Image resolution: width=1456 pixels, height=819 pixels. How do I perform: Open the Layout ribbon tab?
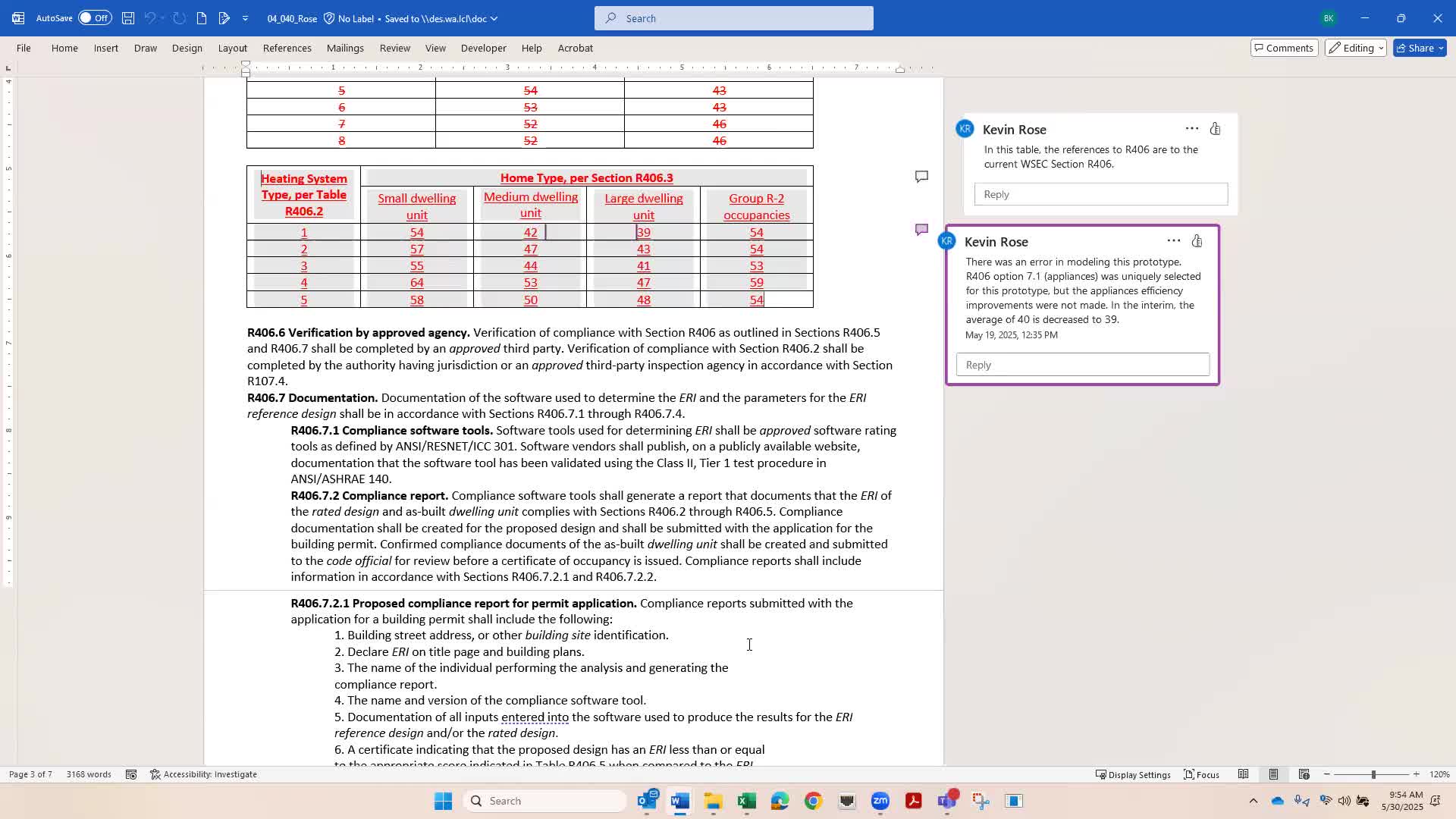click(x=233, y=48)
